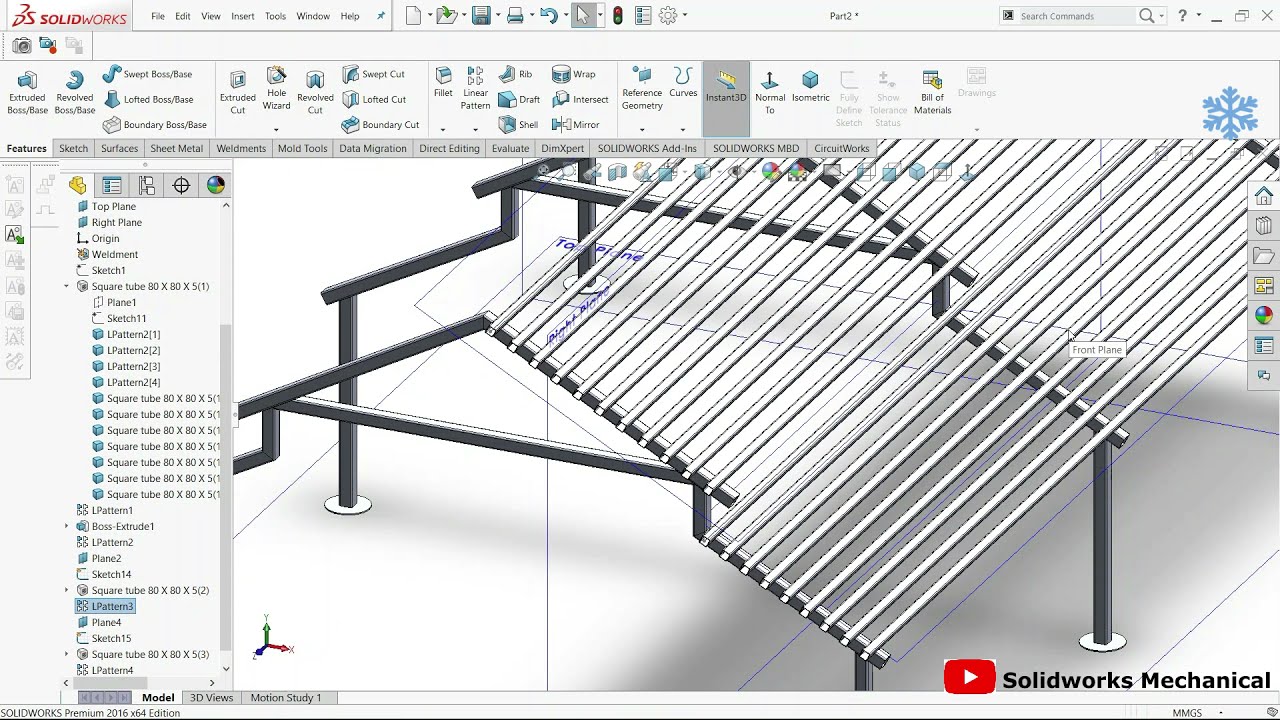Insert a Bill of Materials
This screenshot has width=1280, height=720.
[x=932, y=92]
